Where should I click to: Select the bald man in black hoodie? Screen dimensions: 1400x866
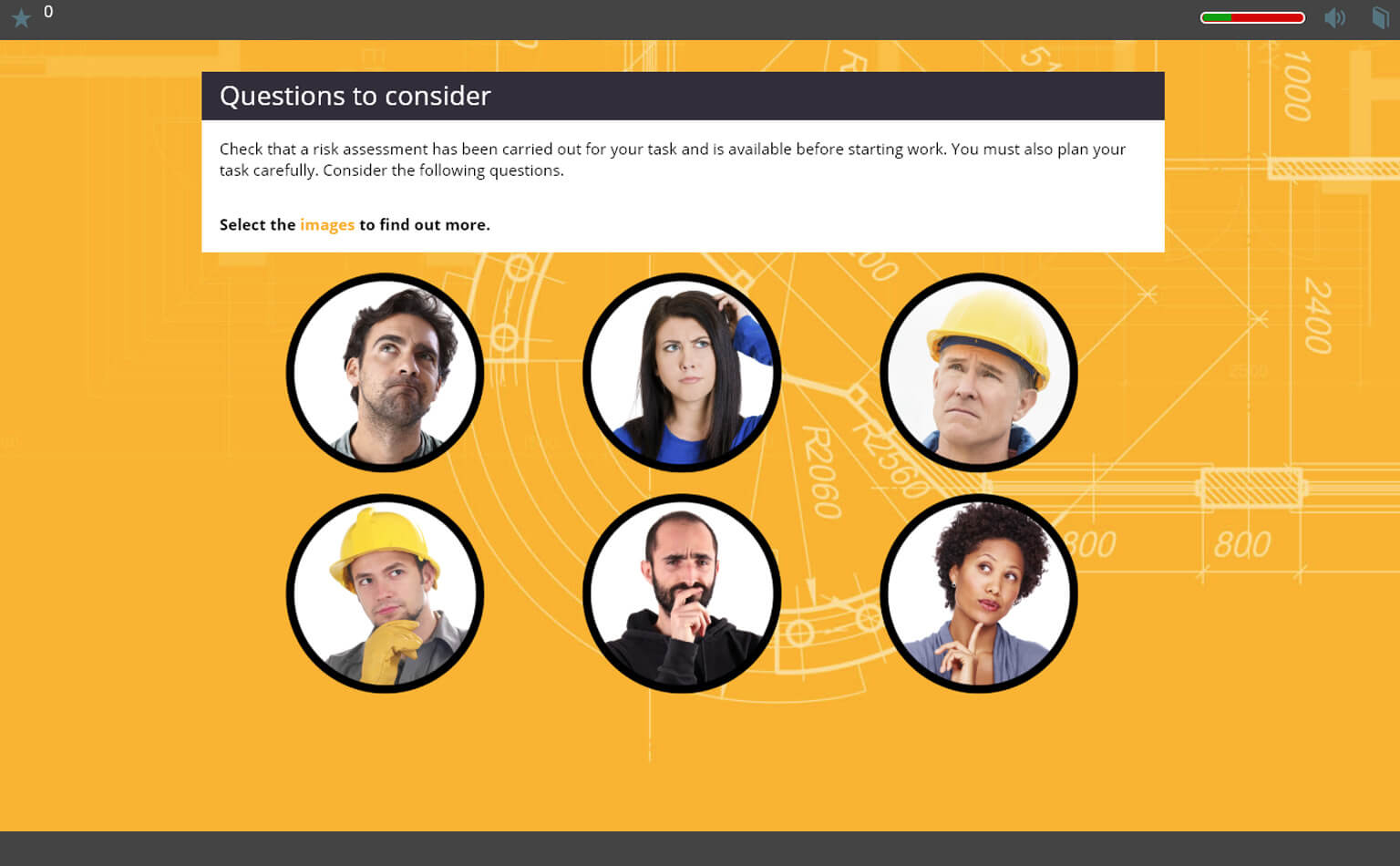click(682, 593)
